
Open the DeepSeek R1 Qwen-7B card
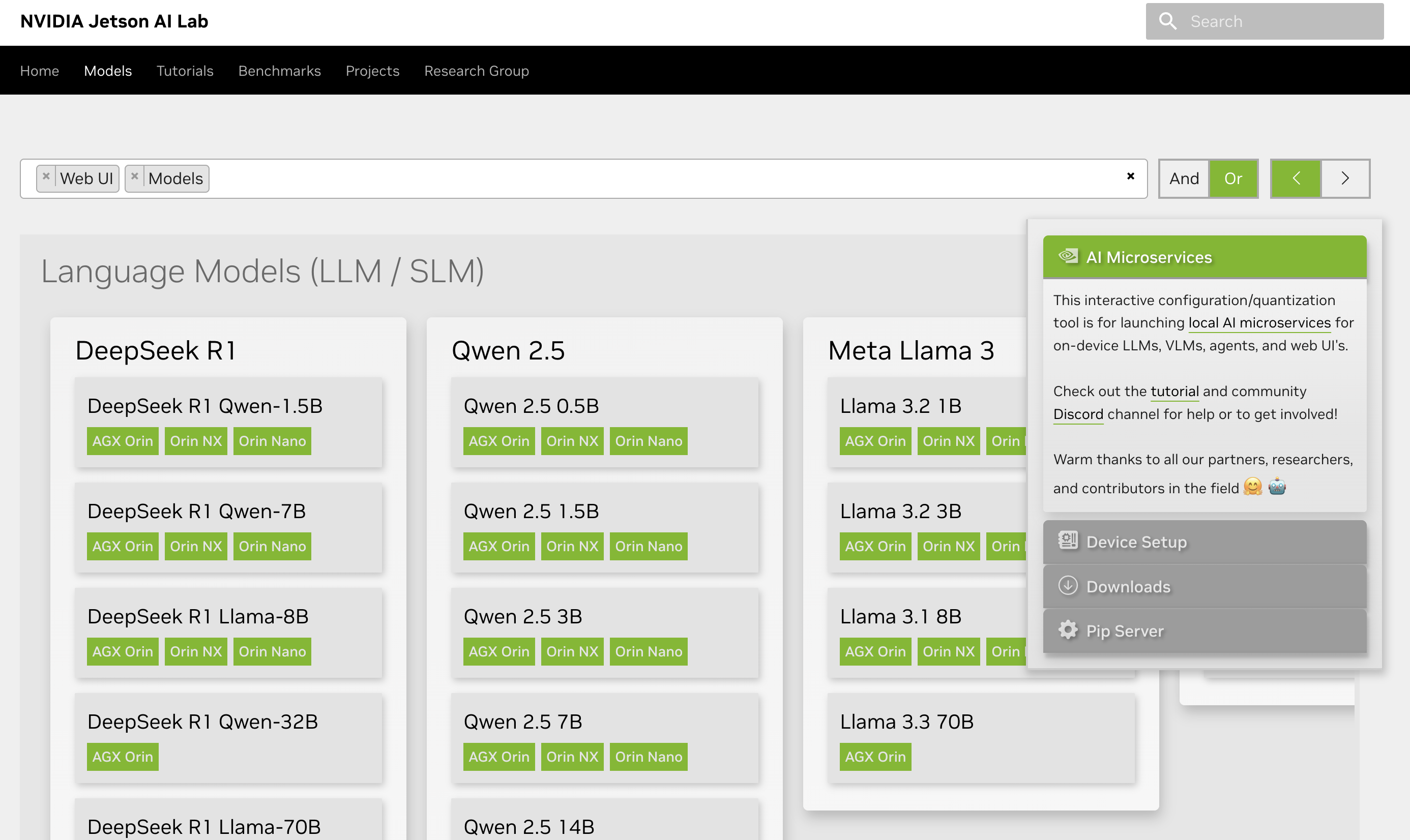tap(228, 528)
